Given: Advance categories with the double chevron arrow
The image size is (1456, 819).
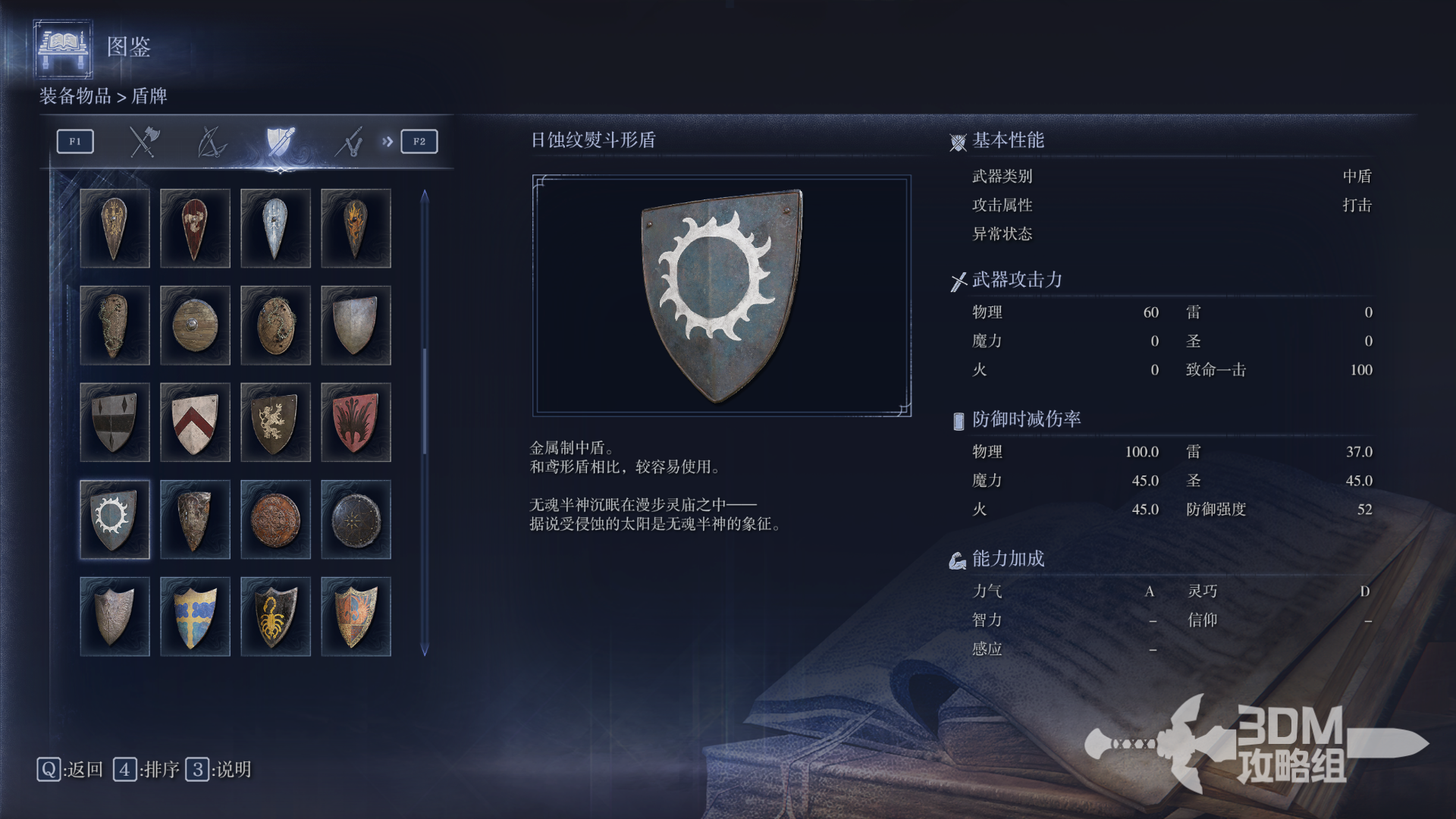Looking at the screenshot, I should click(x=388, y=141).
